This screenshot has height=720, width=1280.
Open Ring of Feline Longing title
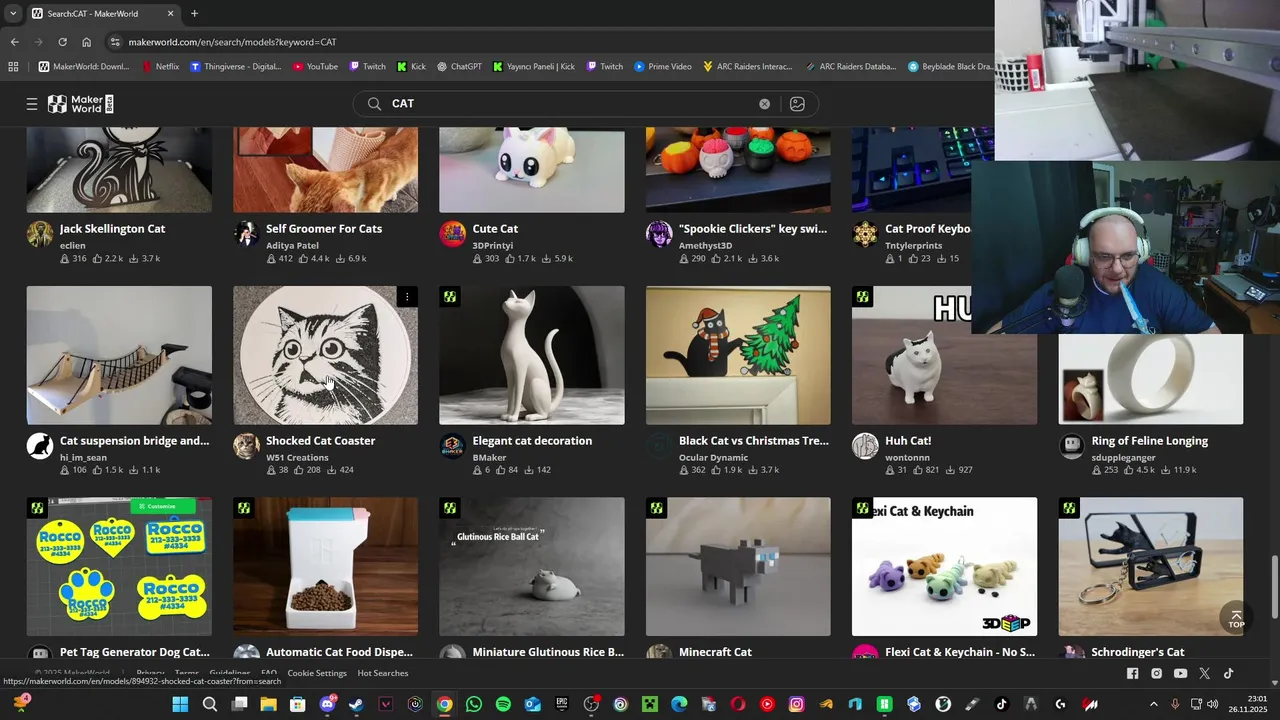tap(1150, 441)
